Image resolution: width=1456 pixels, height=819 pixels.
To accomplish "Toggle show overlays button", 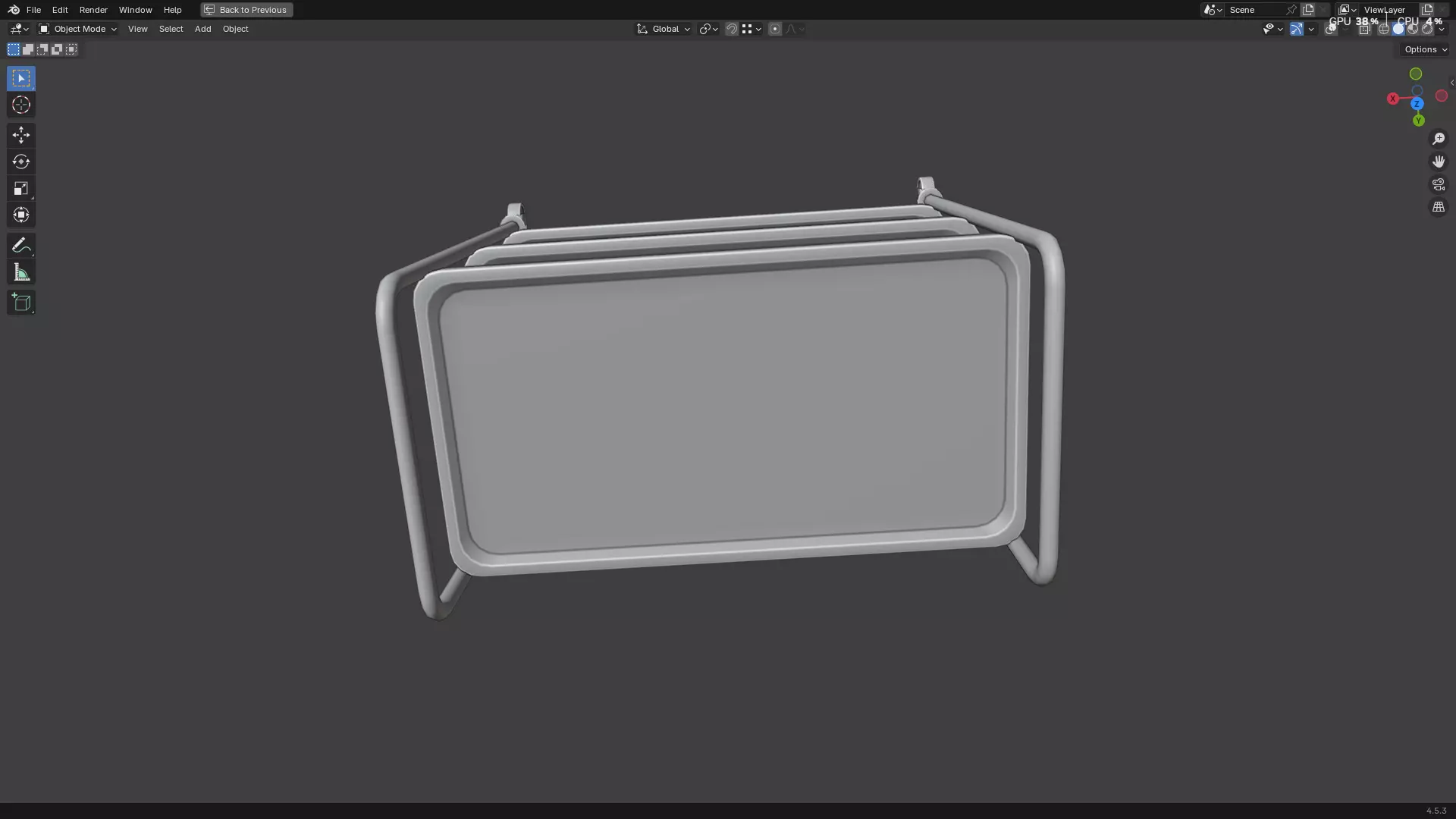I will (x=1331, y=29).
